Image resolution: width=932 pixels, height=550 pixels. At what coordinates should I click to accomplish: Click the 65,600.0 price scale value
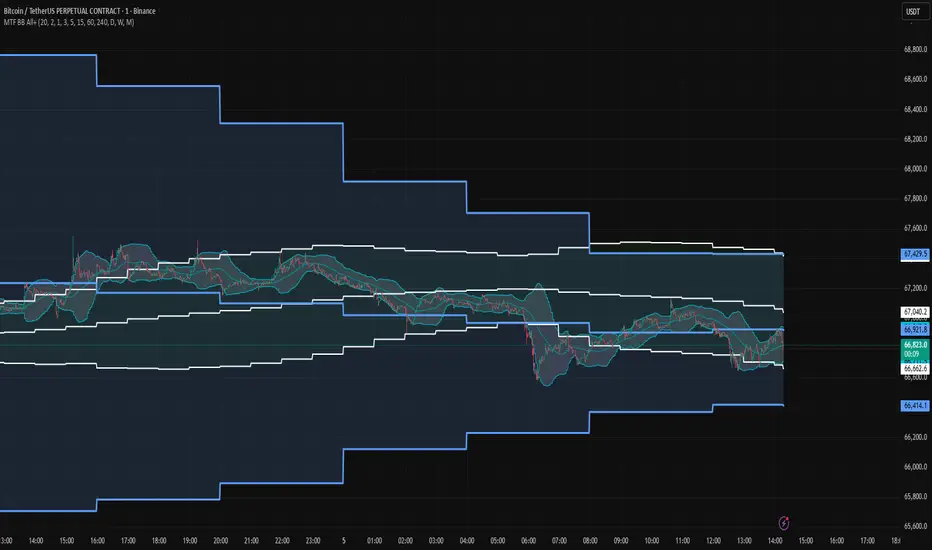915,526
